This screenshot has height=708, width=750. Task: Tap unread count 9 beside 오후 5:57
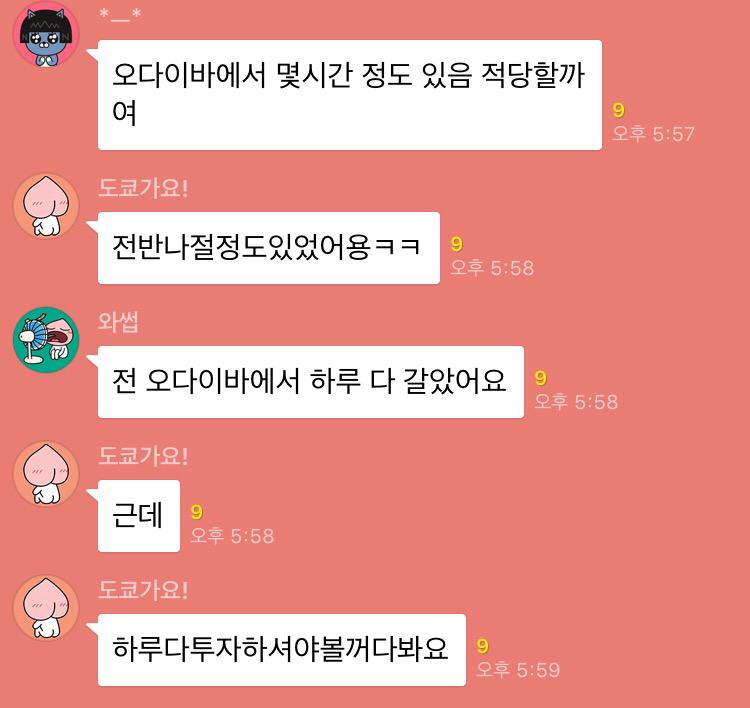click(x=618, y=111)
